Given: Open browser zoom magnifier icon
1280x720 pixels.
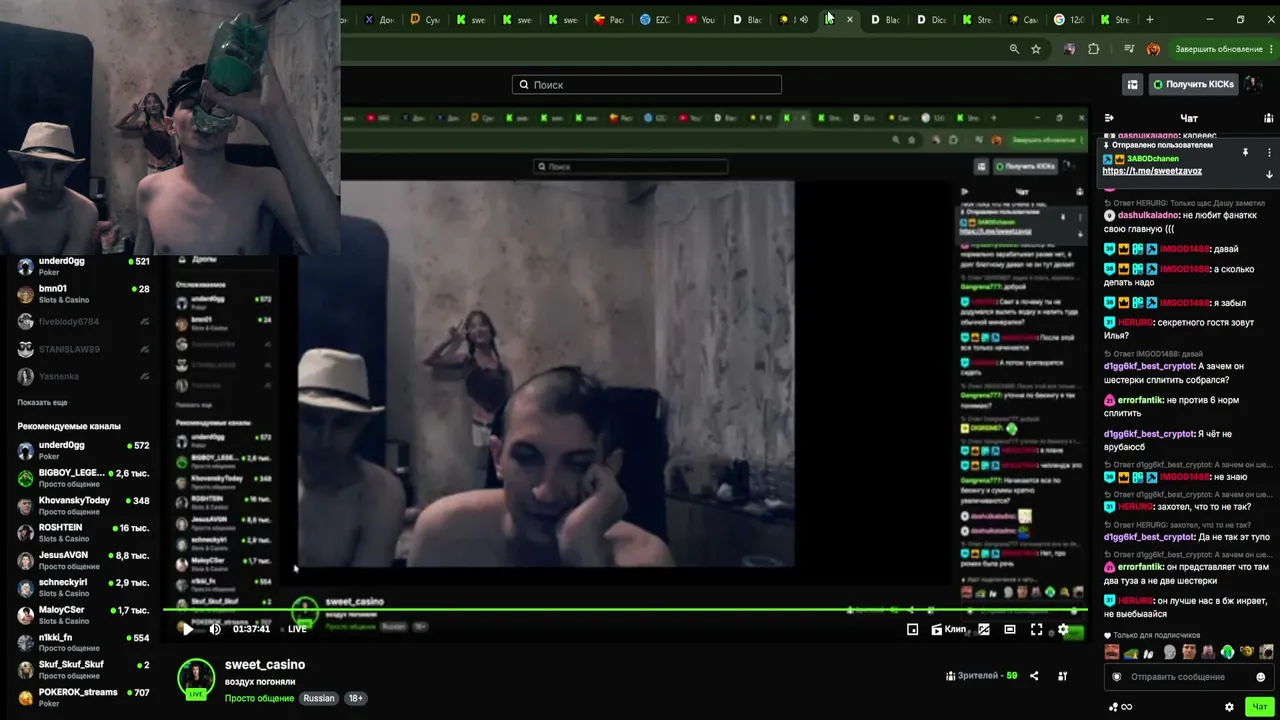Looking at the screenshot, I should (x=1014, y=49).
